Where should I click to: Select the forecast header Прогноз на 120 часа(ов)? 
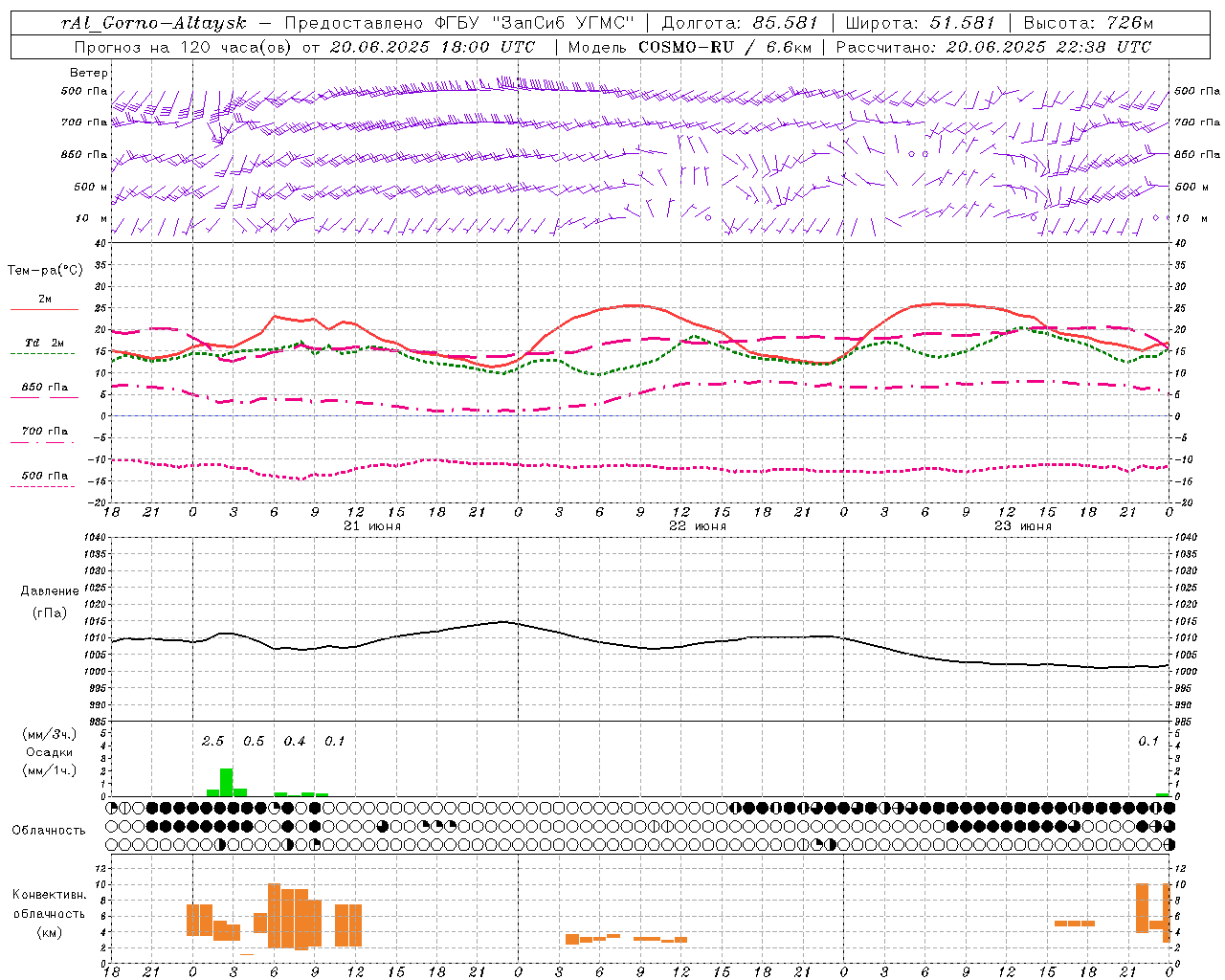(183, 47)
